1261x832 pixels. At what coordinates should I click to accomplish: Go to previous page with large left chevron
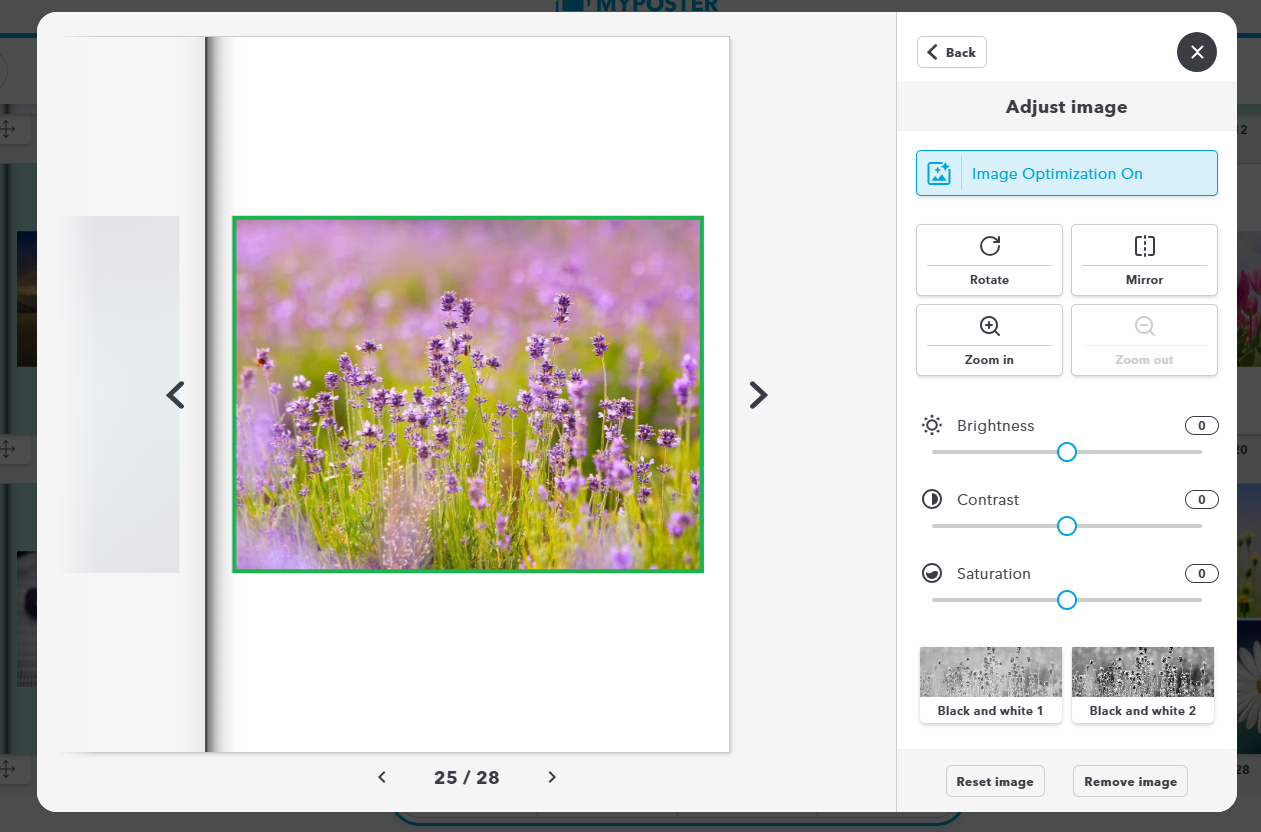176,395
